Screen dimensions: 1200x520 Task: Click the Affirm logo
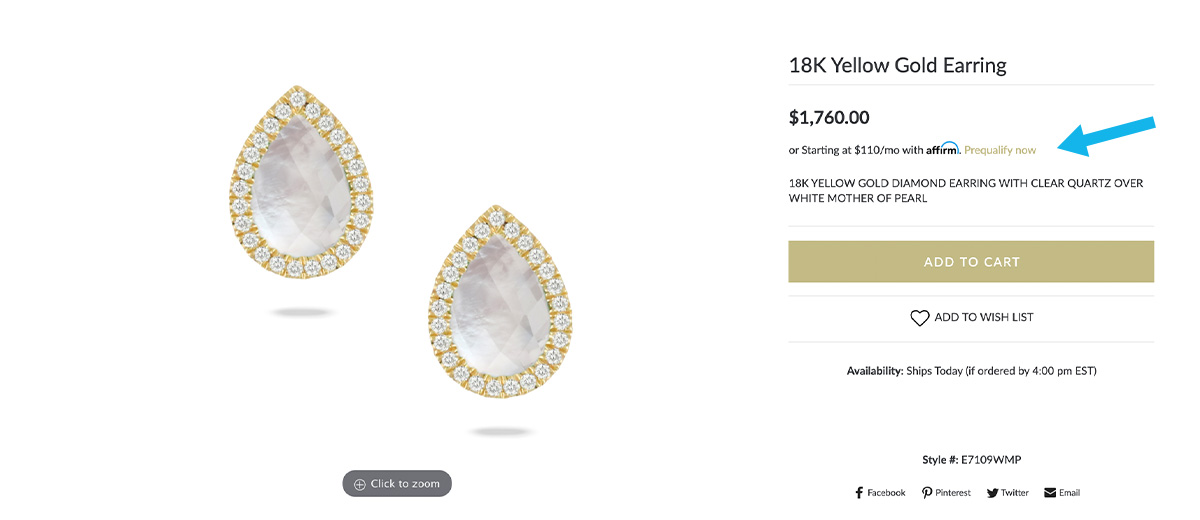pos(943,149)
